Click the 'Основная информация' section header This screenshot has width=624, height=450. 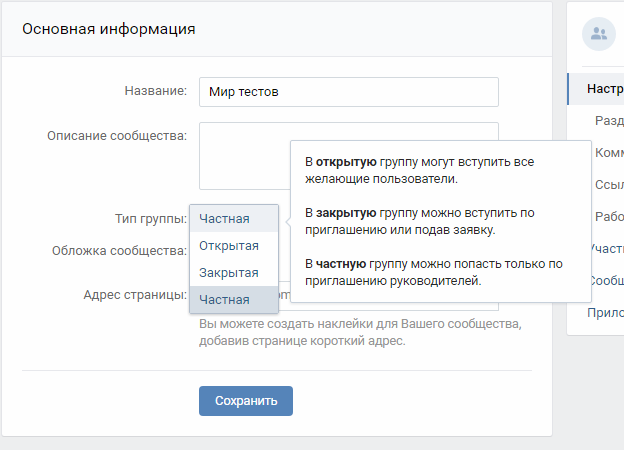[109, 29]
